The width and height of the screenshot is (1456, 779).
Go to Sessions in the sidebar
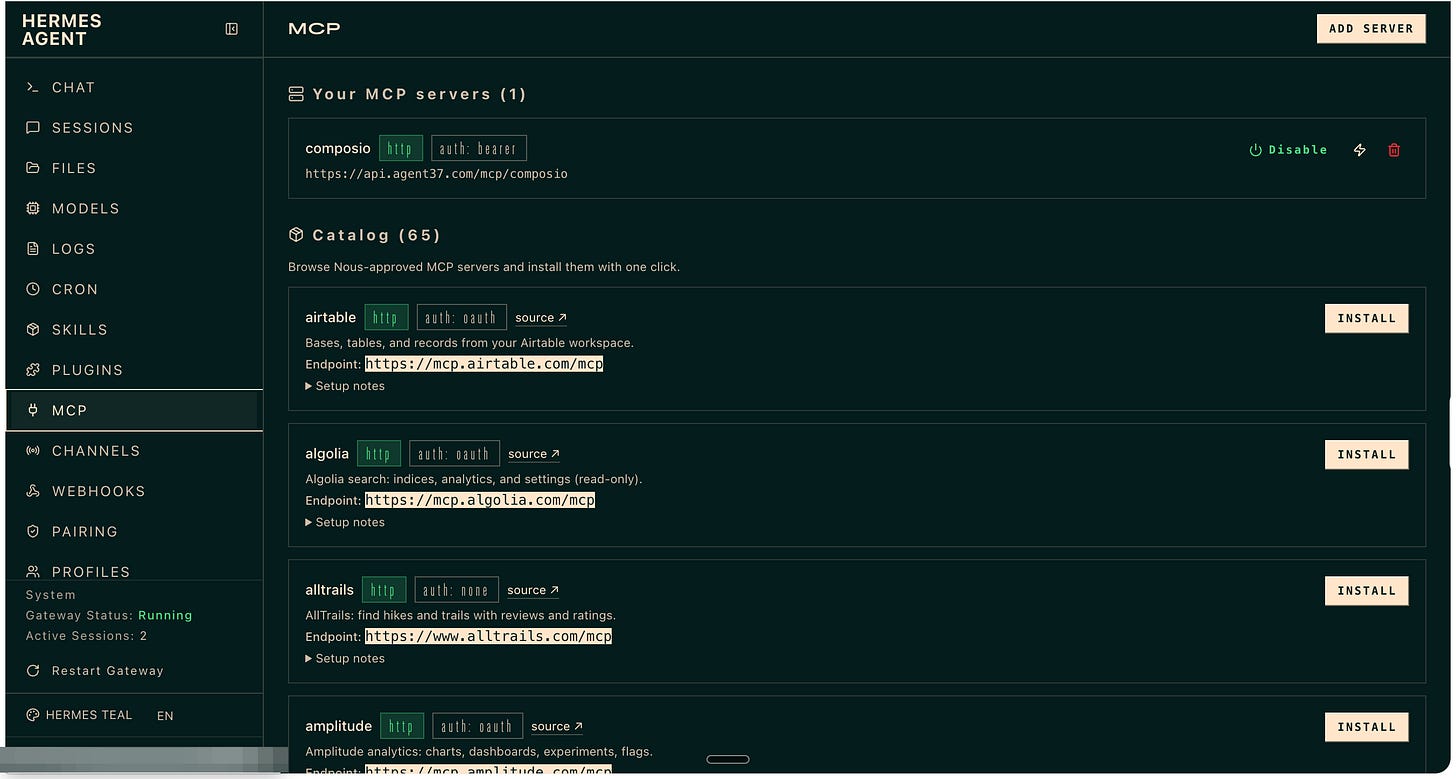coord(134,128)
